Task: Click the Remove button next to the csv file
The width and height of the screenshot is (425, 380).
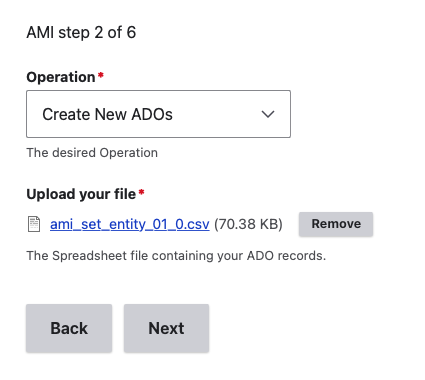Action: [336, 224]
